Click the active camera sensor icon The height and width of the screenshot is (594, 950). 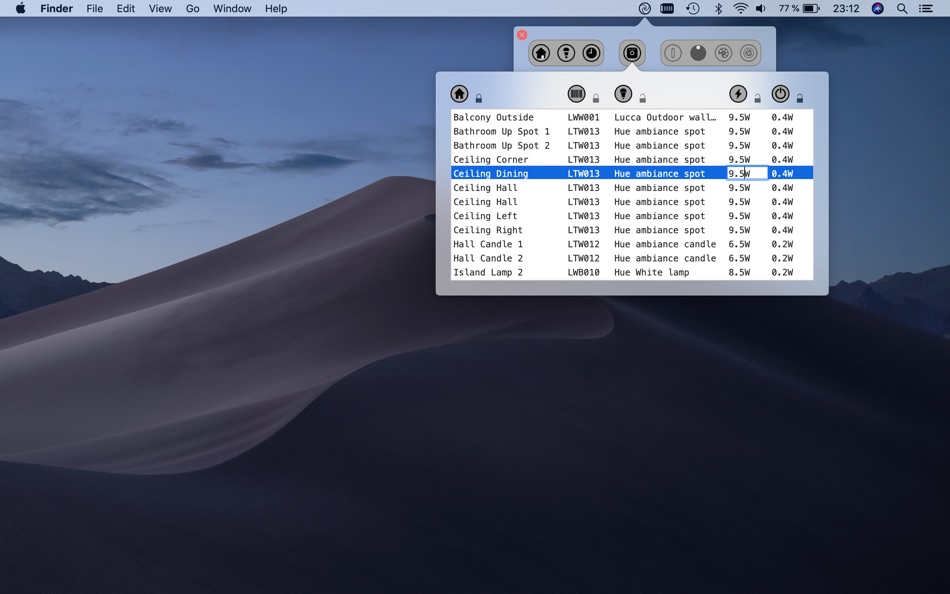pyautogui.click(x=632, y=53)
